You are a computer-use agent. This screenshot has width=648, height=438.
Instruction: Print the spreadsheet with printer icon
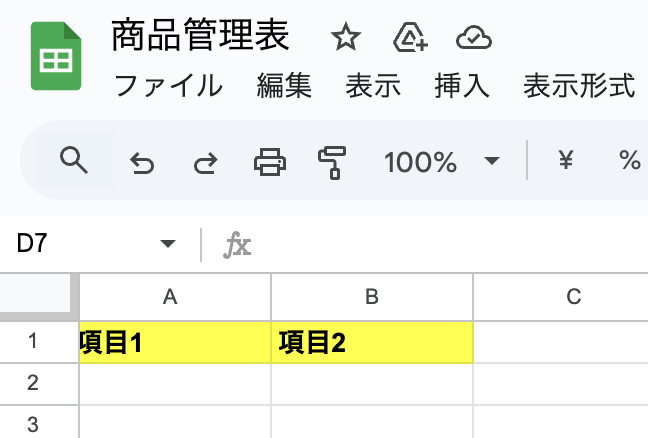269,161
